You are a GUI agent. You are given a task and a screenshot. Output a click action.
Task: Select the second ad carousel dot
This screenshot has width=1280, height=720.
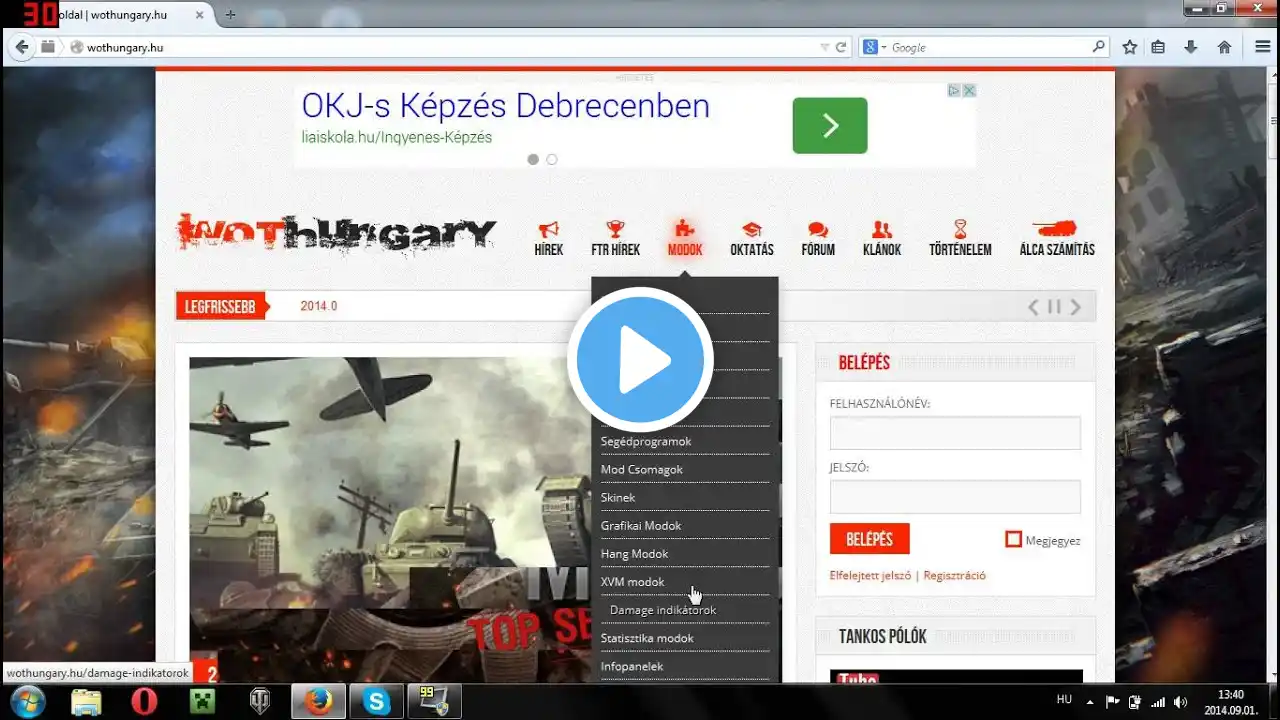tap(552, 159)
